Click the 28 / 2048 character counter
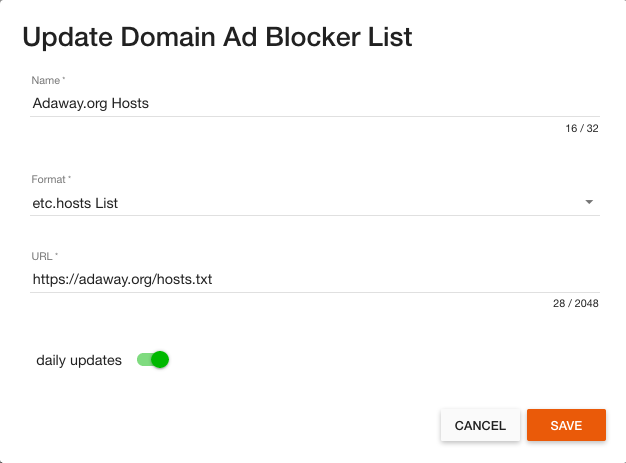The height and width of the screenshot is (463, 626). pyautogui.click(x=576, y=303)
